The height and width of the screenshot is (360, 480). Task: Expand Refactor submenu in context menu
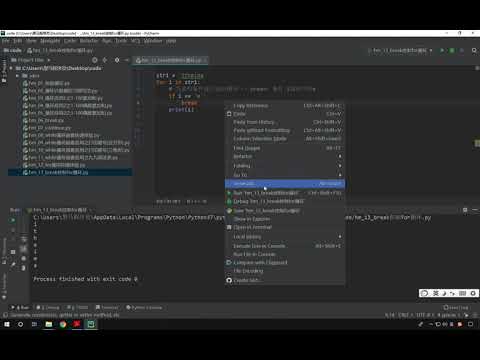coord(285,156)
